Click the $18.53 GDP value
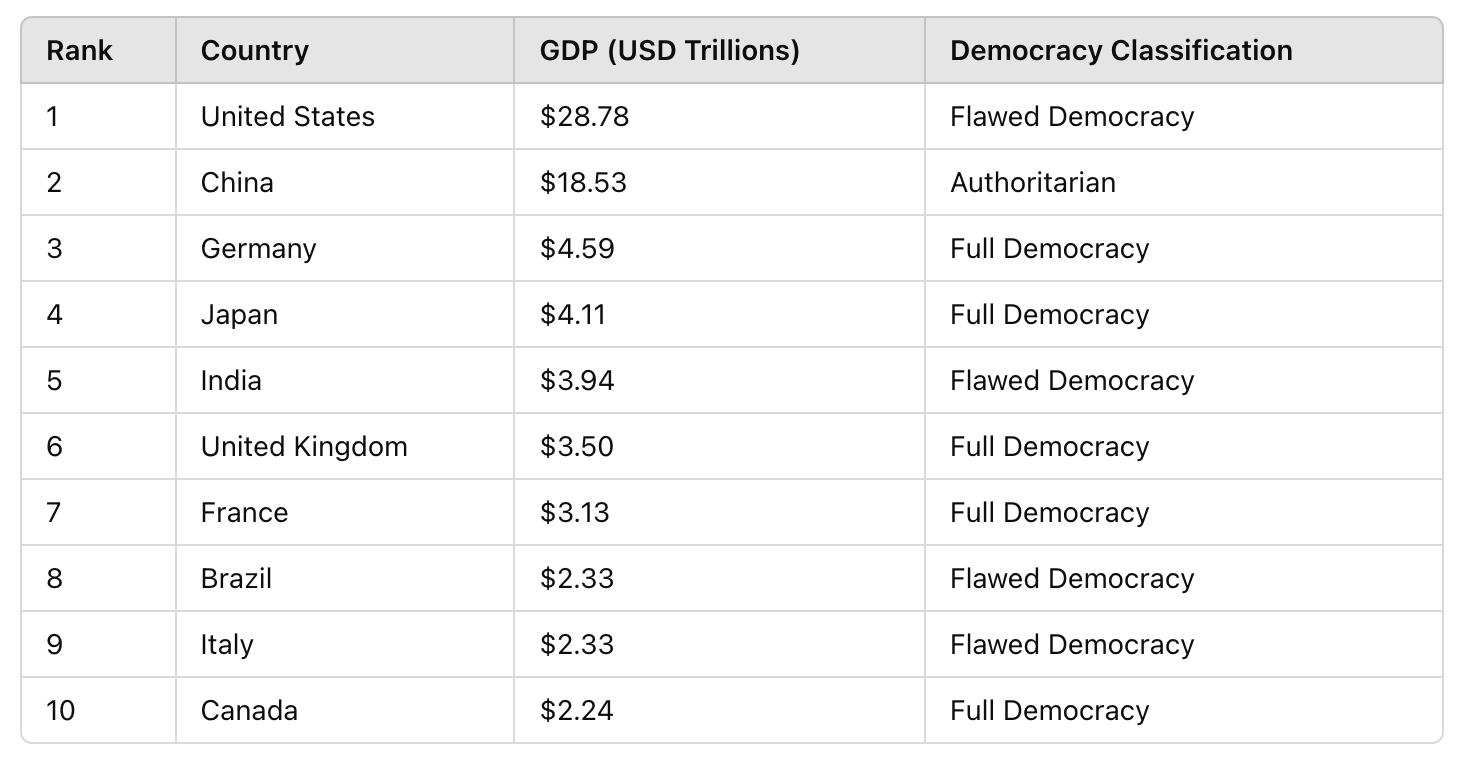This screenshot has height=762, width=1468. click(x=583, y=183)
